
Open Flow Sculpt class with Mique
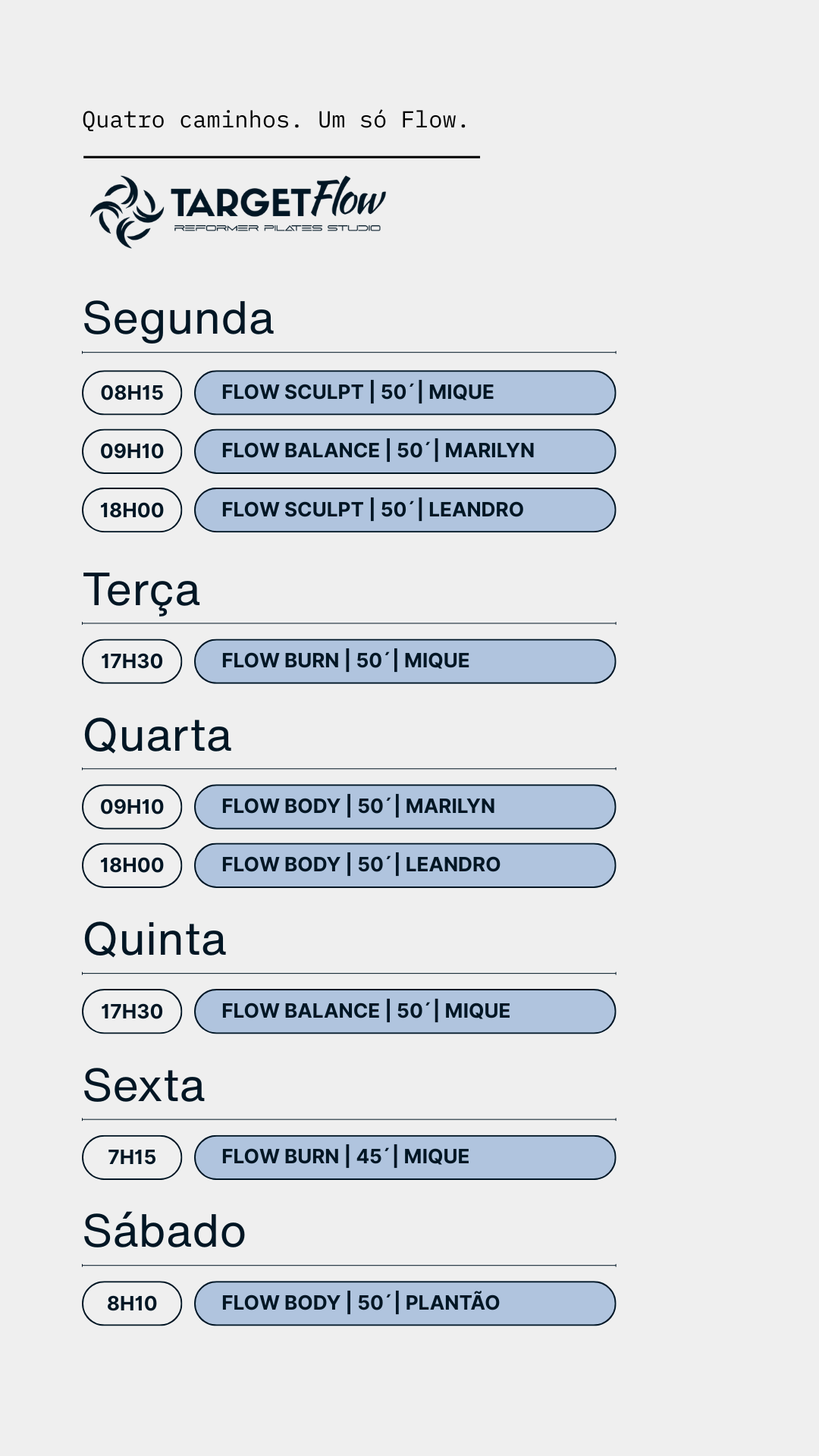point(404,393)
